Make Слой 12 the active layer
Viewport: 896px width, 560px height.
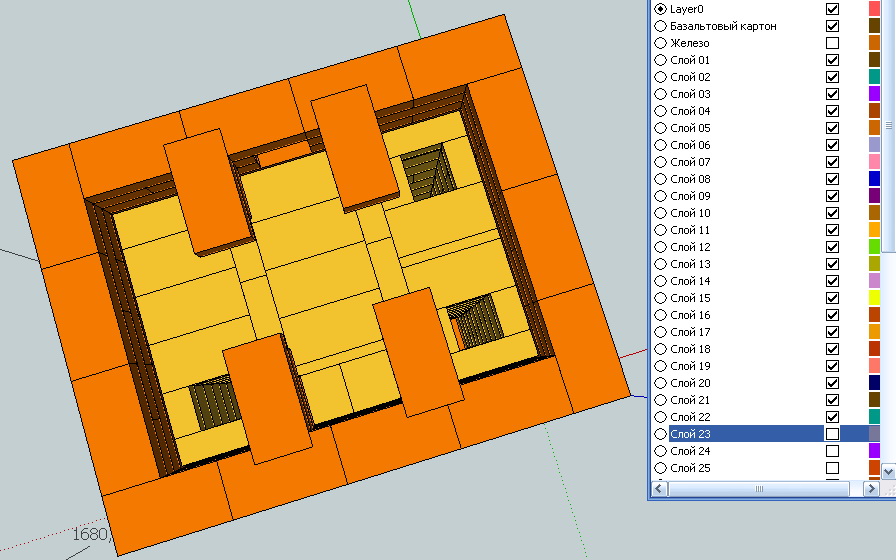(660, 247)
